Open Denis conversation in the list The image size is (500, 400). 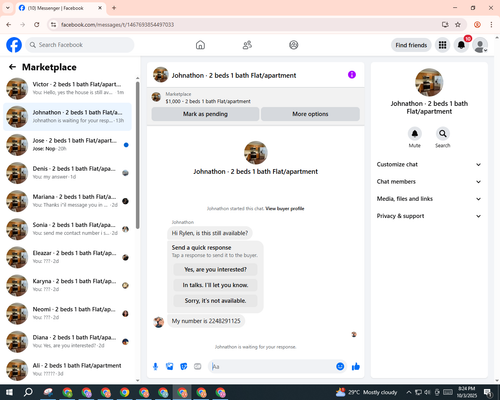[x=67, y=173]
